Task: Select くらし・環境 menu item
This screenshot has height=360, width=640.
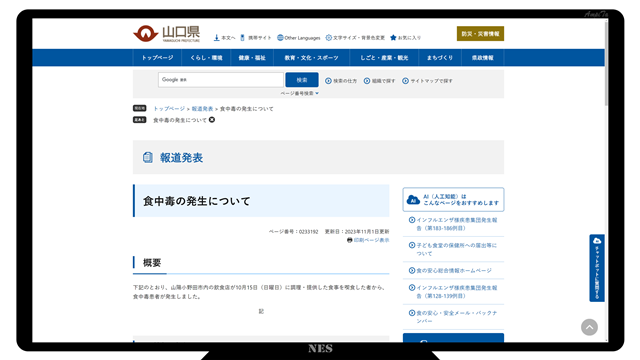Action: coord(206,58)
